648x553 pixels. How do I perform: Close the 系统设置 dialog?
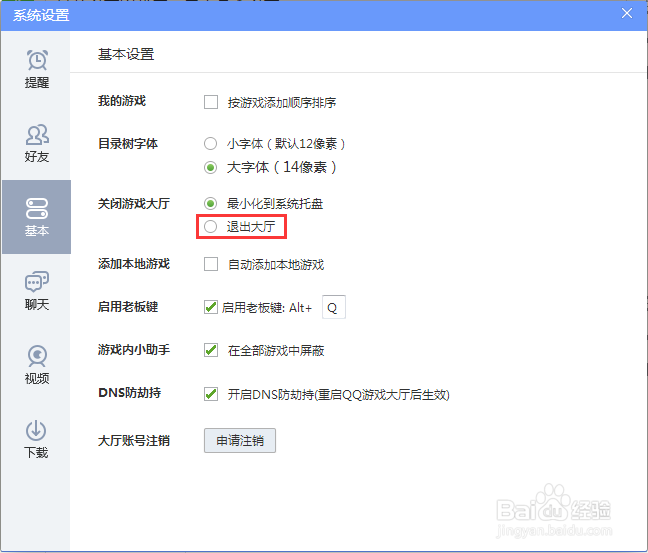click(x=627, y=13)
